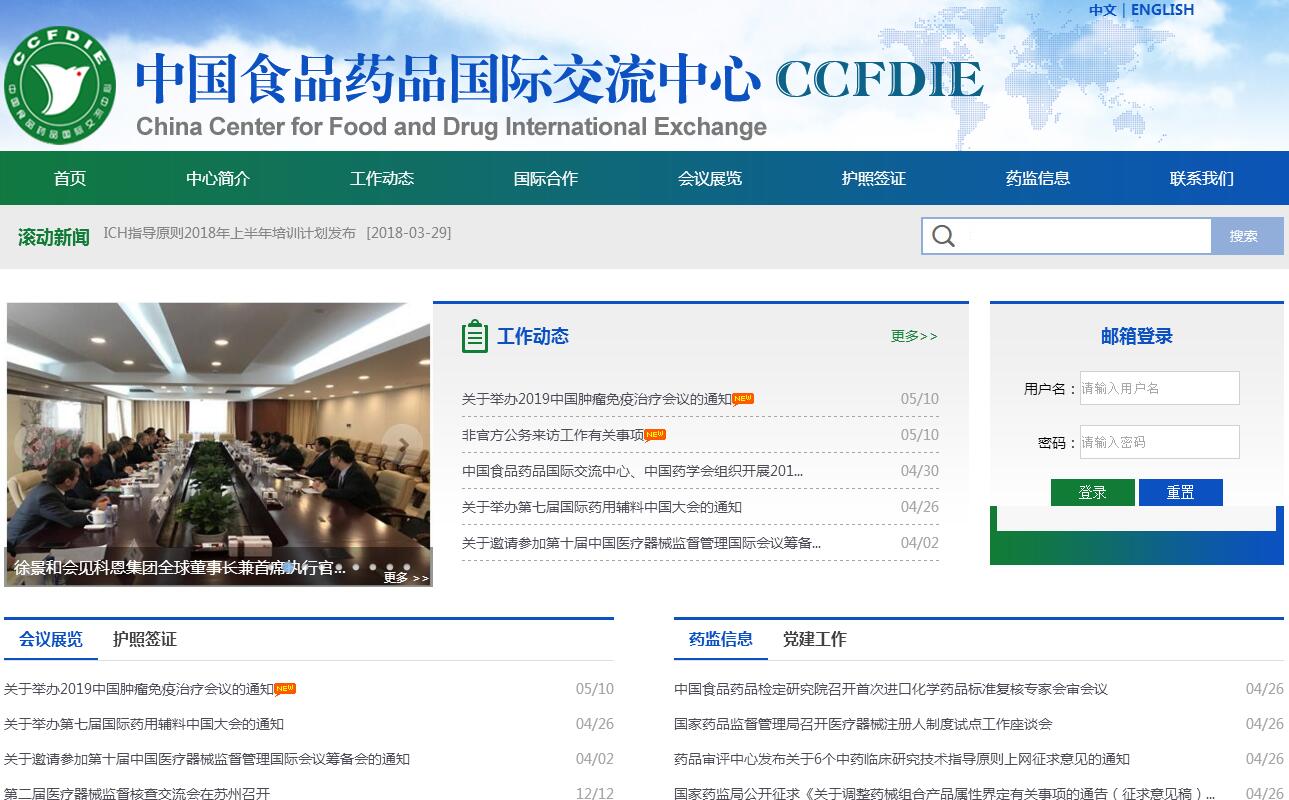This screenshot has width=1289, height=800.
Task: Go to 药监信息 in the top navigation bar
Action: (x=1037, y=178)
